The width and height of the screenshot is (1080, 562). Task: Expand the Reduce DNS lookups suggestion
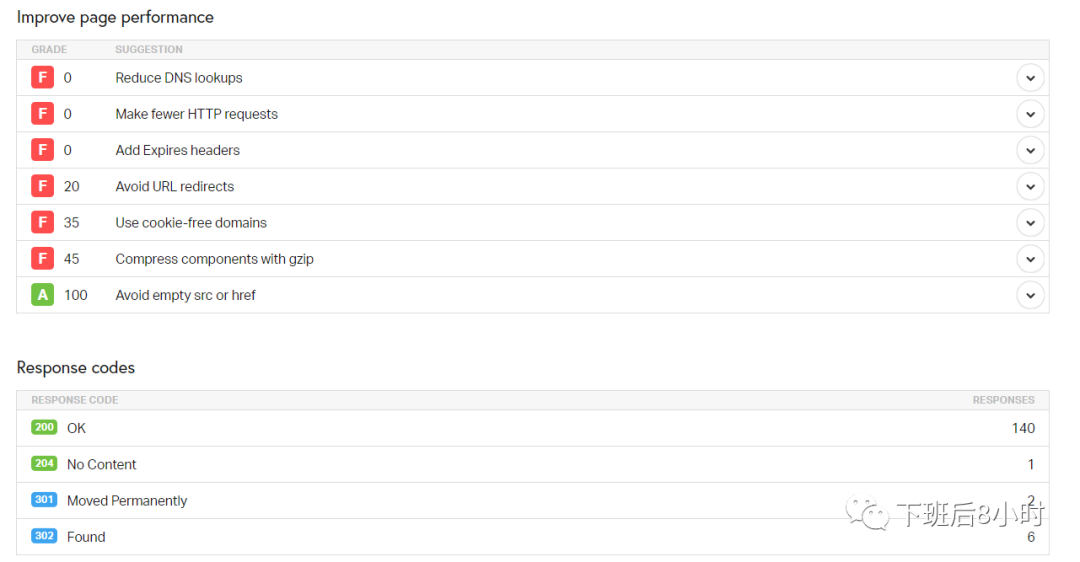click(1030, 78)
